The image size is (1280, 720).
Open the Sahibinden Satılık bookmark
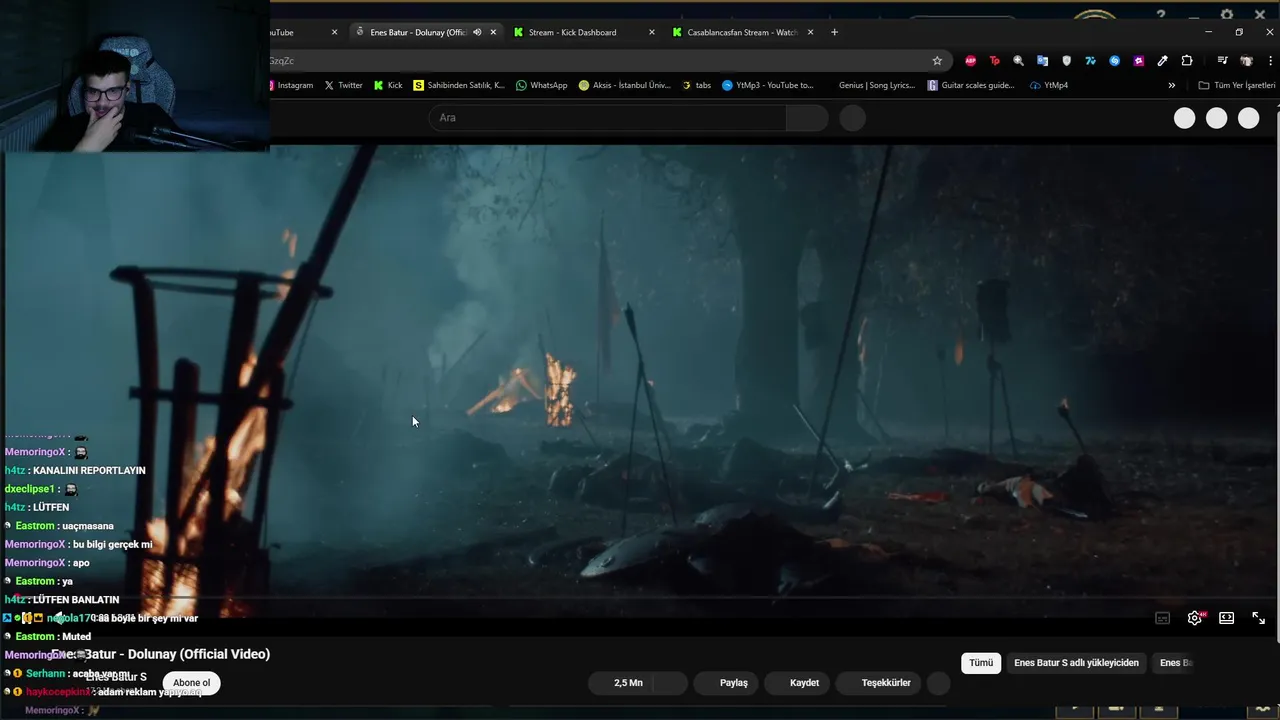[459, 85]
